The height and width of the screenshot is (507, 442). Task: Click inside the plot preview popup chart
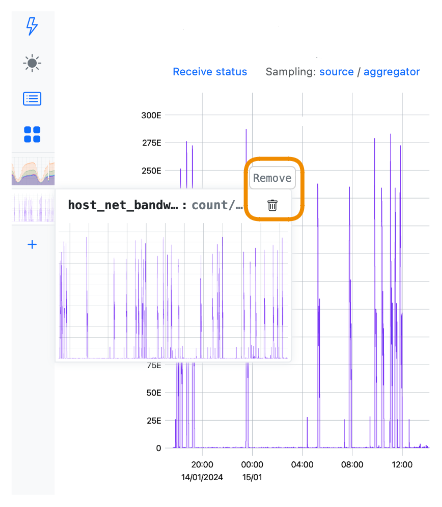point(173,292)
